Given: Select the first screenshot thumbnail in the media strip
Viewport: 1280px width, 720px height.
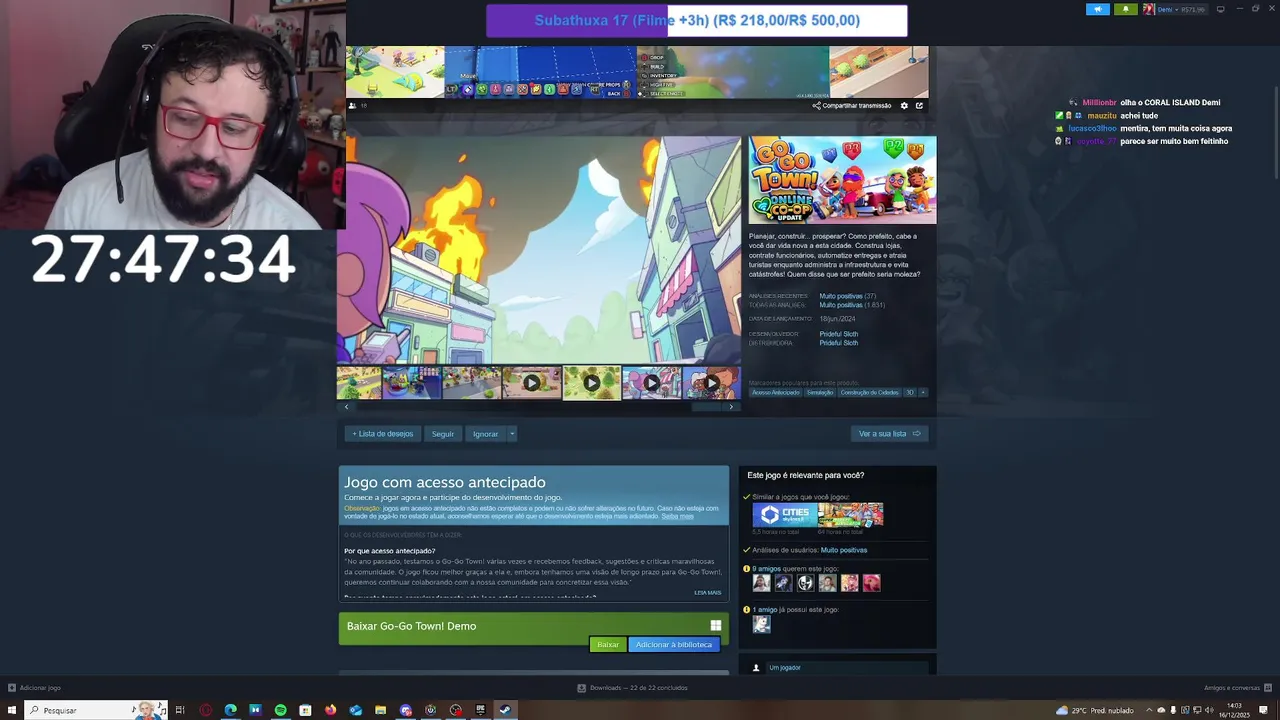Looking at the screenshot, I should (358, 383).
